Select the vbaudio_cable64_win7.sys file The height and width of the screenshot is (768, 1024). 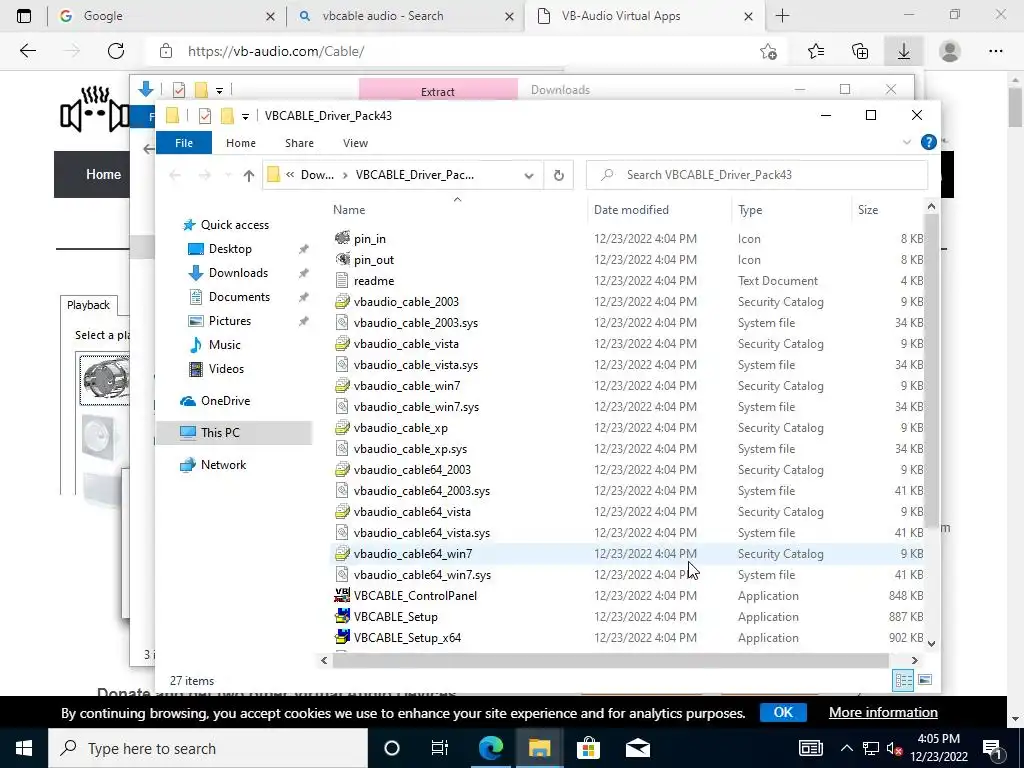coord(422,575)
